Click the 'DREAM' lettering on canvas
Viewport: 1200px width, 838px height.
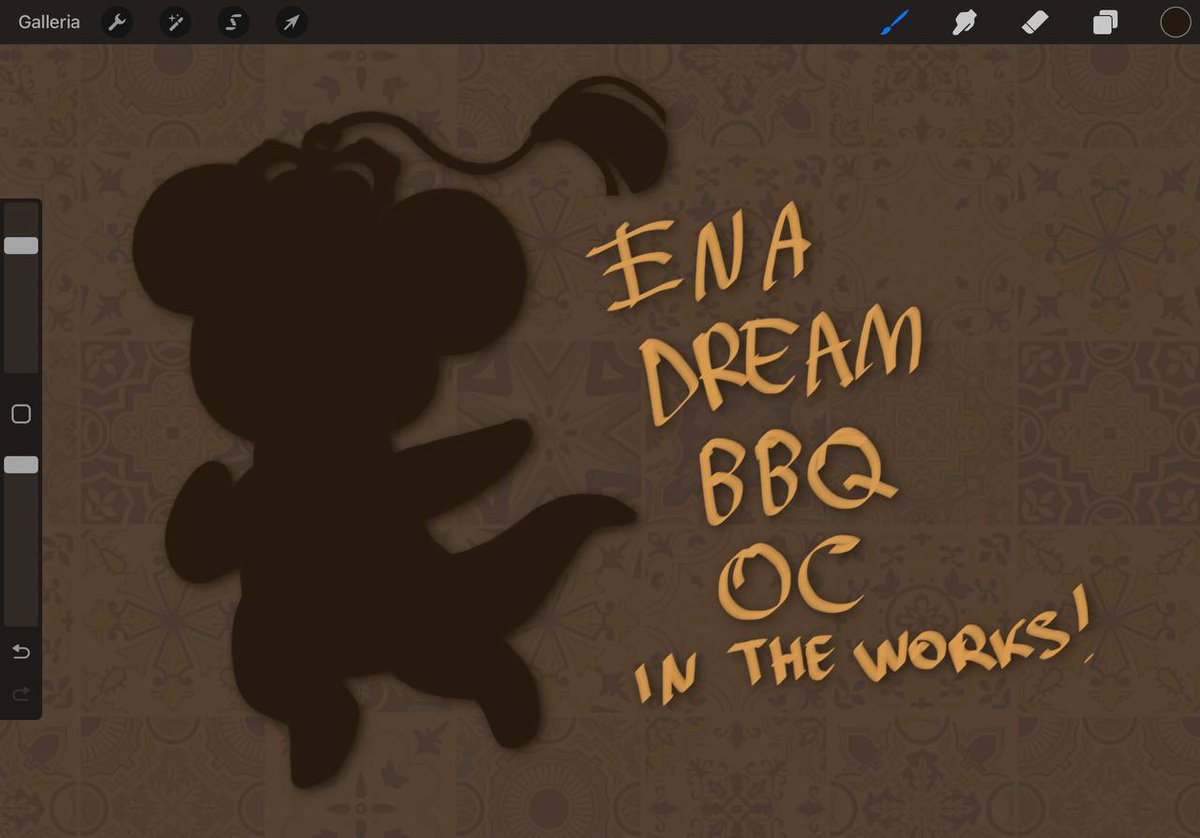[x=782, y=365]
